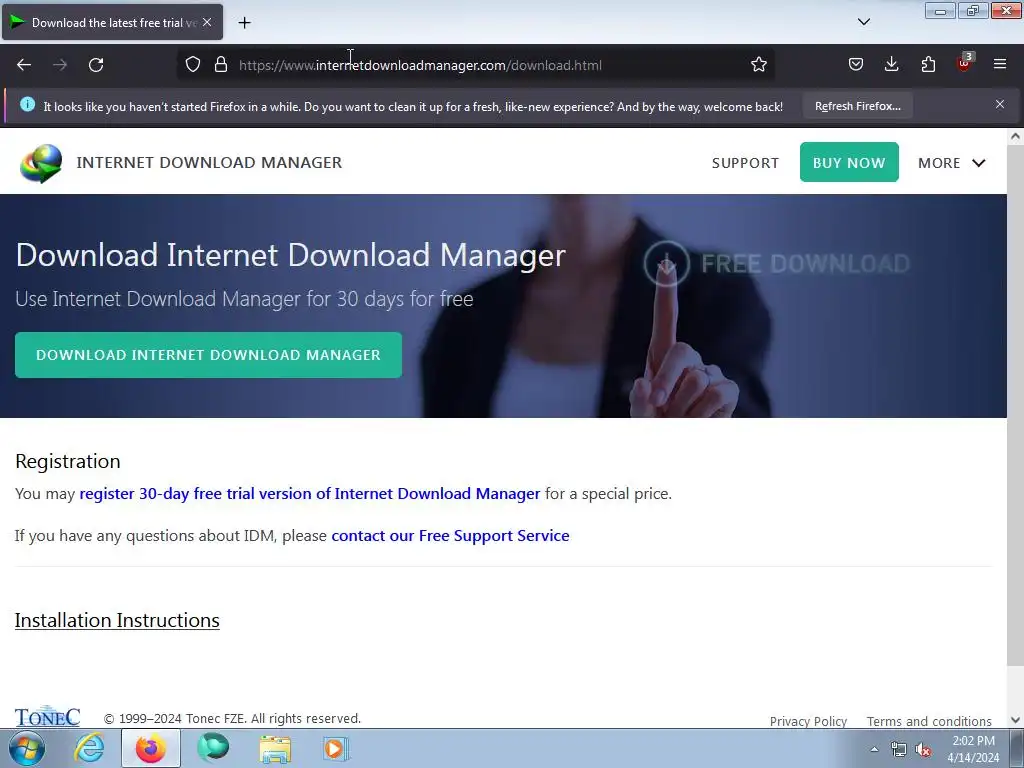Save page to Pocket
The image size is (1024, 768).
point(856,65)
